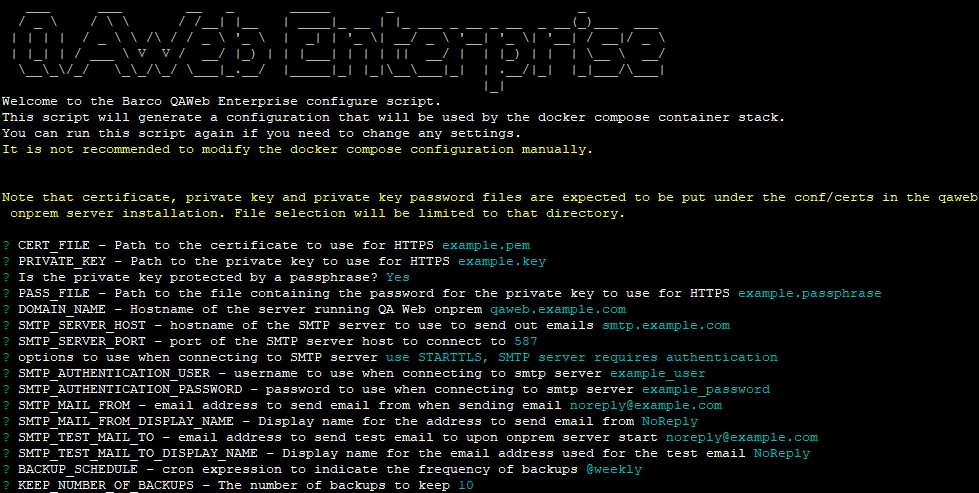Click the smtp.example.com server host value
979x493 pixels.
point(665,326)
